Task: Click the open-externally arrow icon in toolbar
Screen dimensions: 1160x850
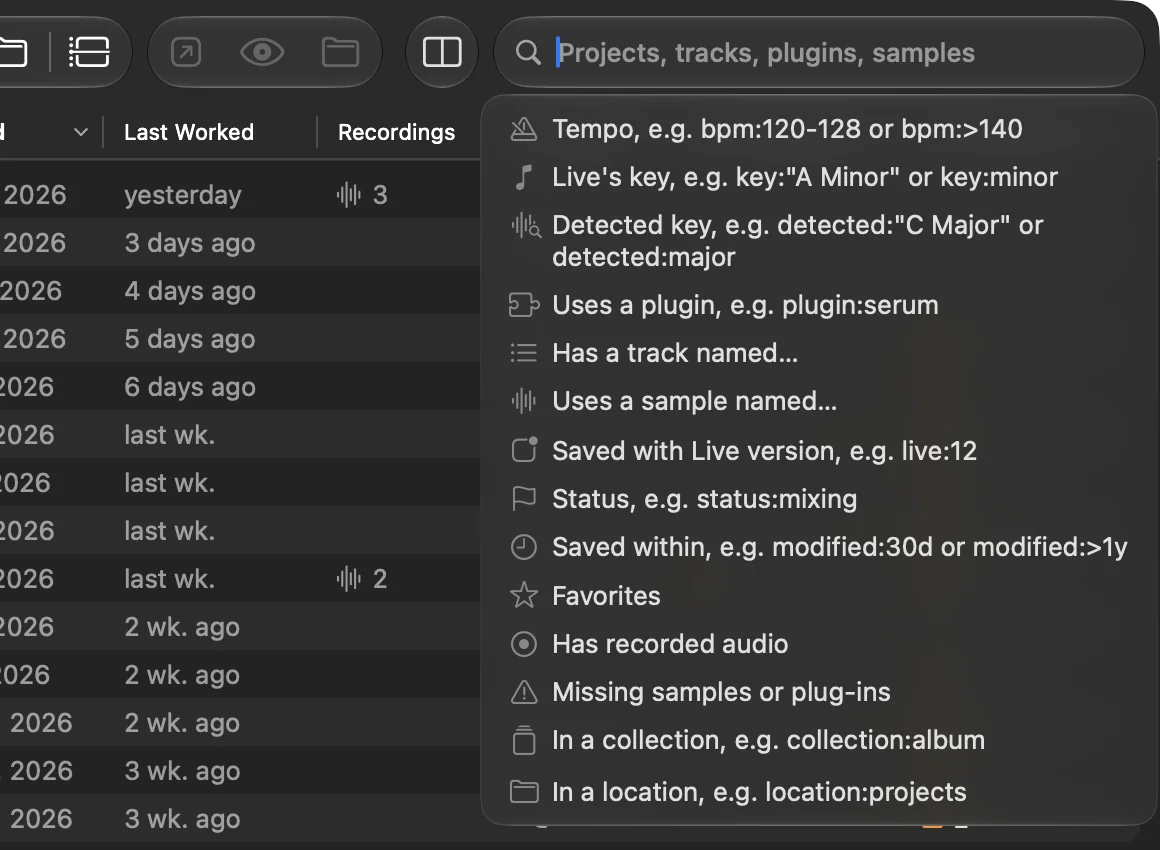Action: tap(186, 53)
